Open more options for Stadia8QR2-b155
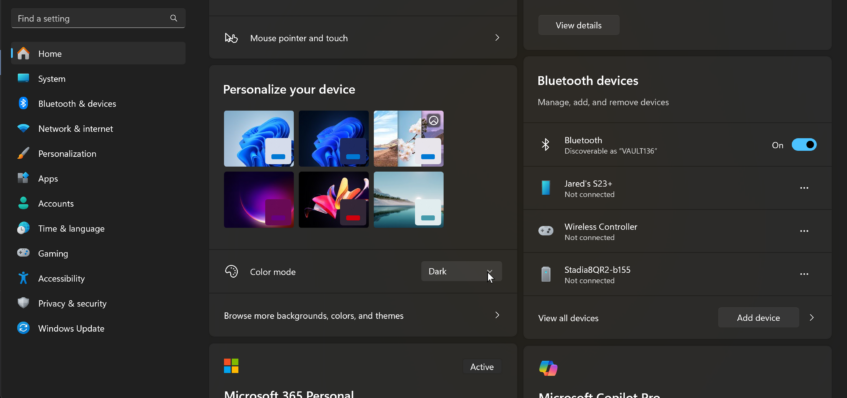Screen dimensions: 847x398 tap(804, 274)
